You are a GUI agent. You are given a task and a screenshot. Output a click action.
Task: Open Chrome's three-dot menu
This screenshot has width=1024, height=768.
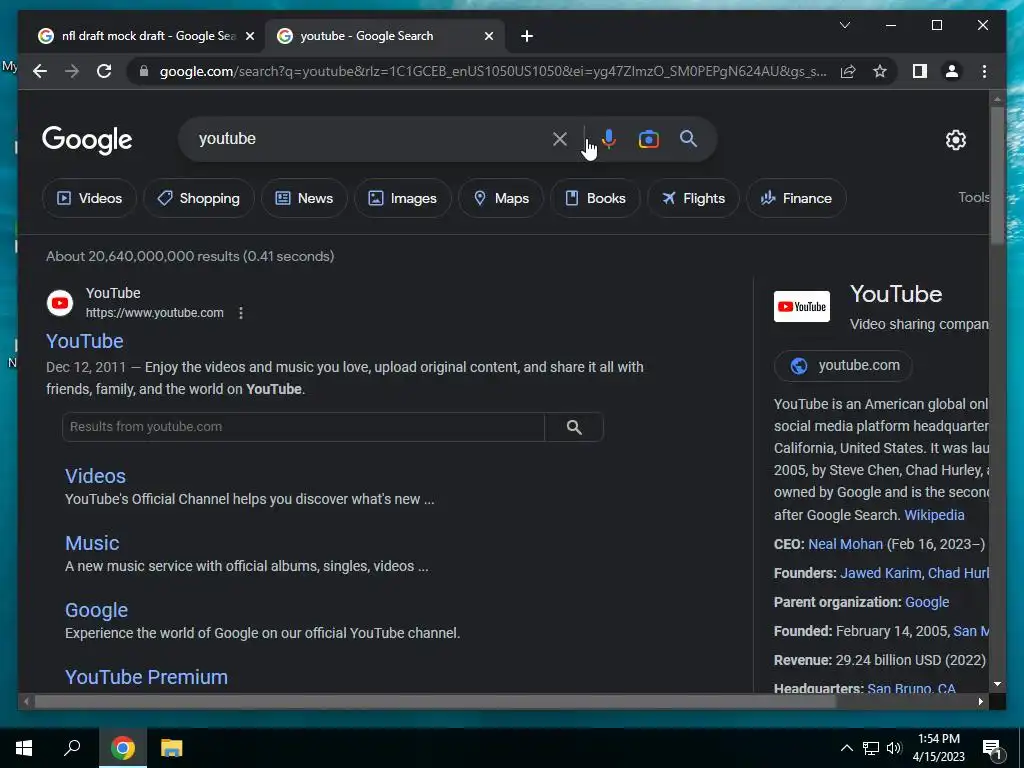pyautogui.click(x=984, y=71)
